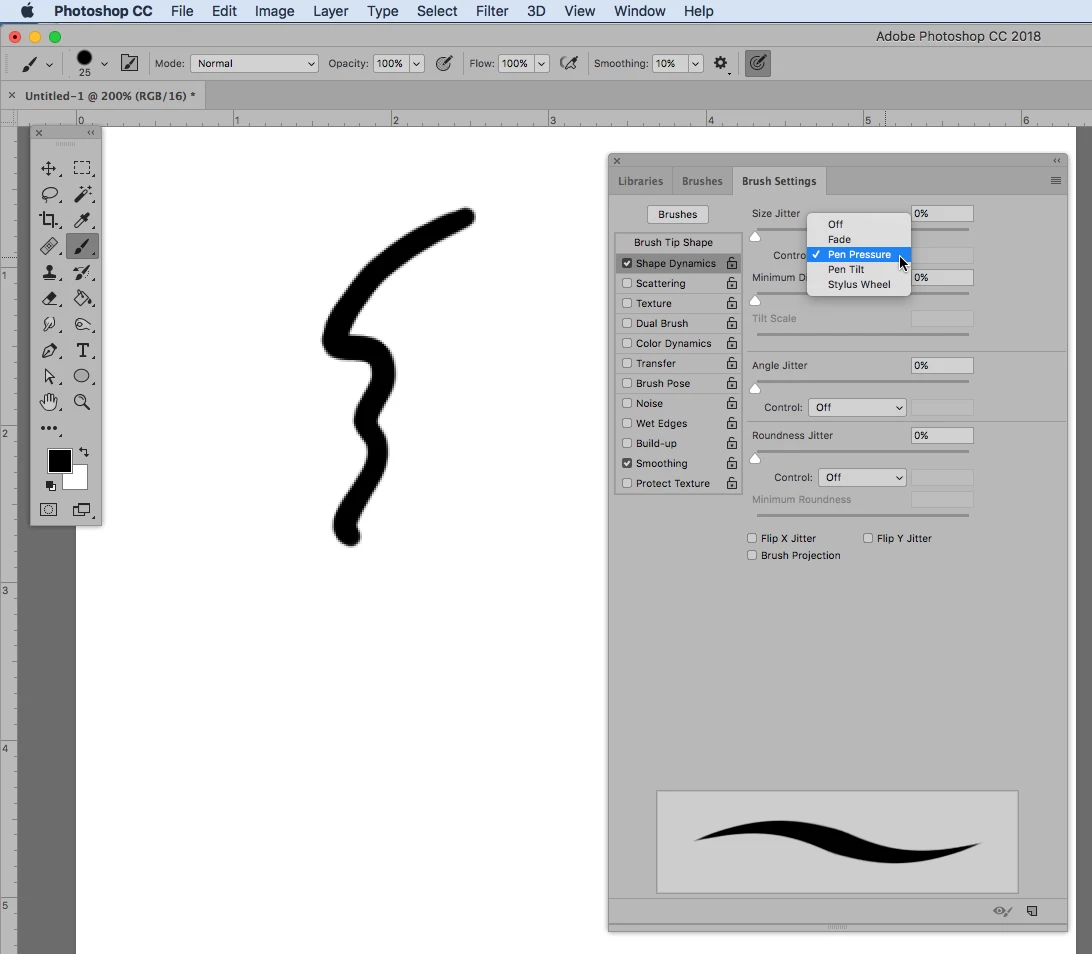
Task: Select the Eraser tool
Action: [49, 298]
